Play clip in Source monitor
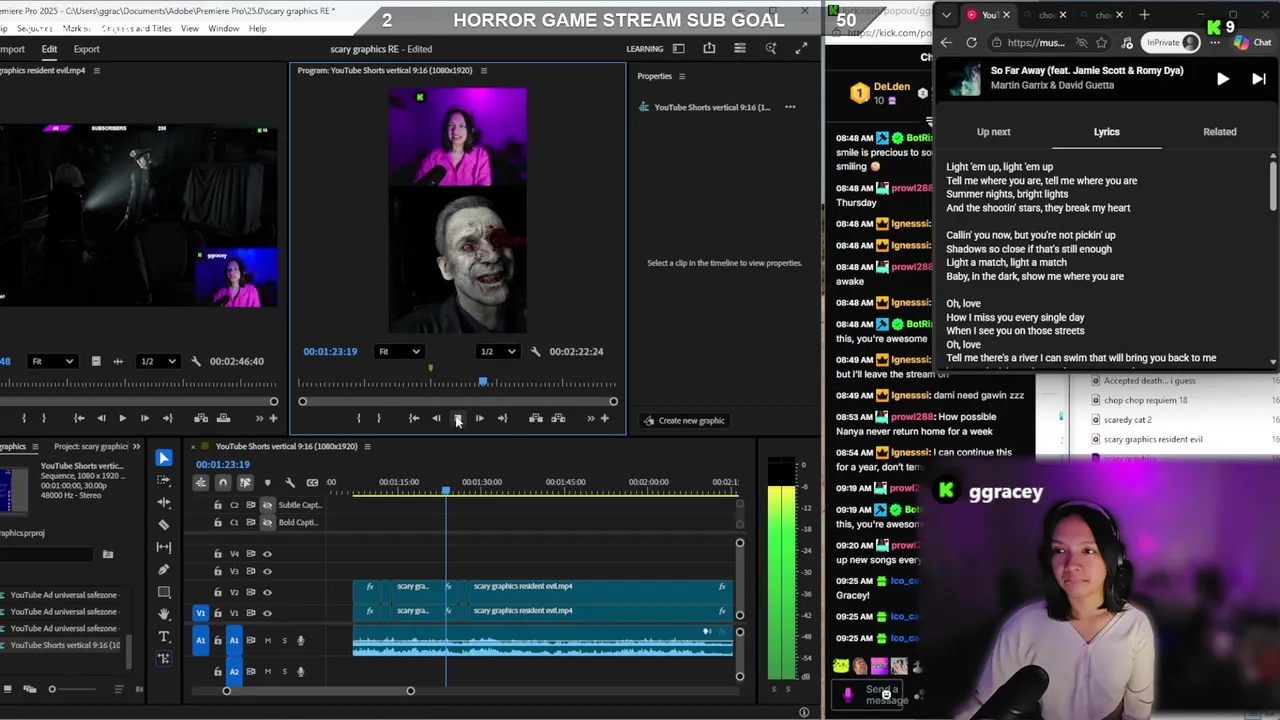The image size is (1280, 720). pyautogui.click(x=122, y=418)
